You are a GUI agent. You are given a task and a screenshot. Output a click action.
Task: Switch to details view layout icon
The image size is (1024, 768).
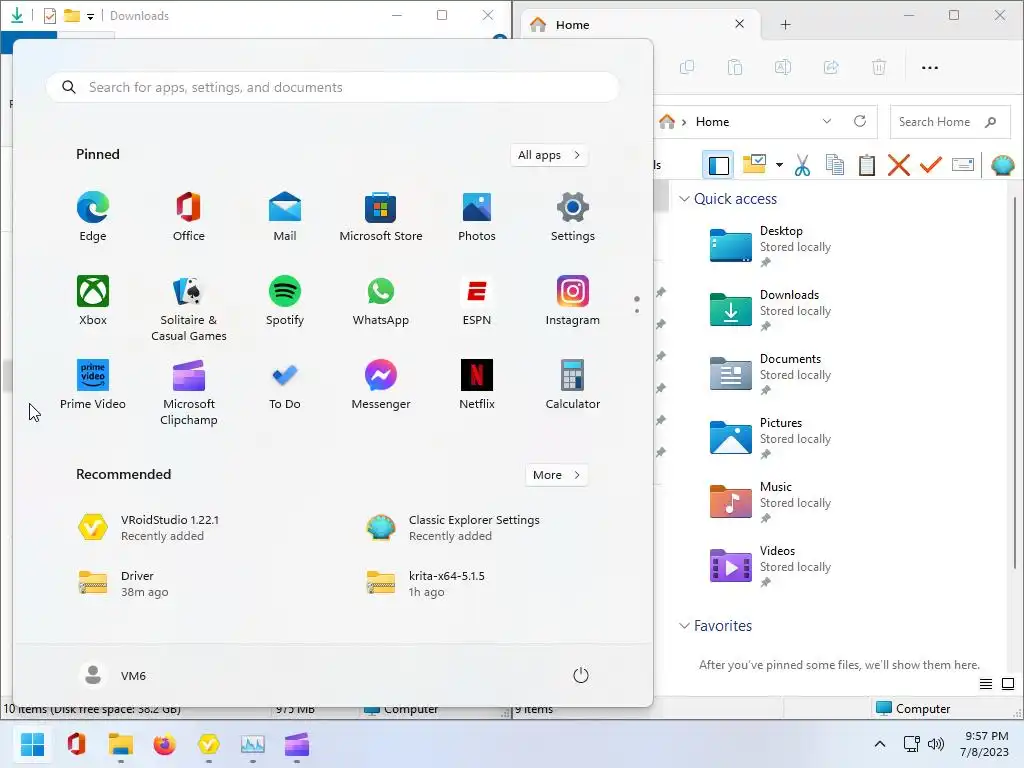pyautogui.click(x=985, y=684)
